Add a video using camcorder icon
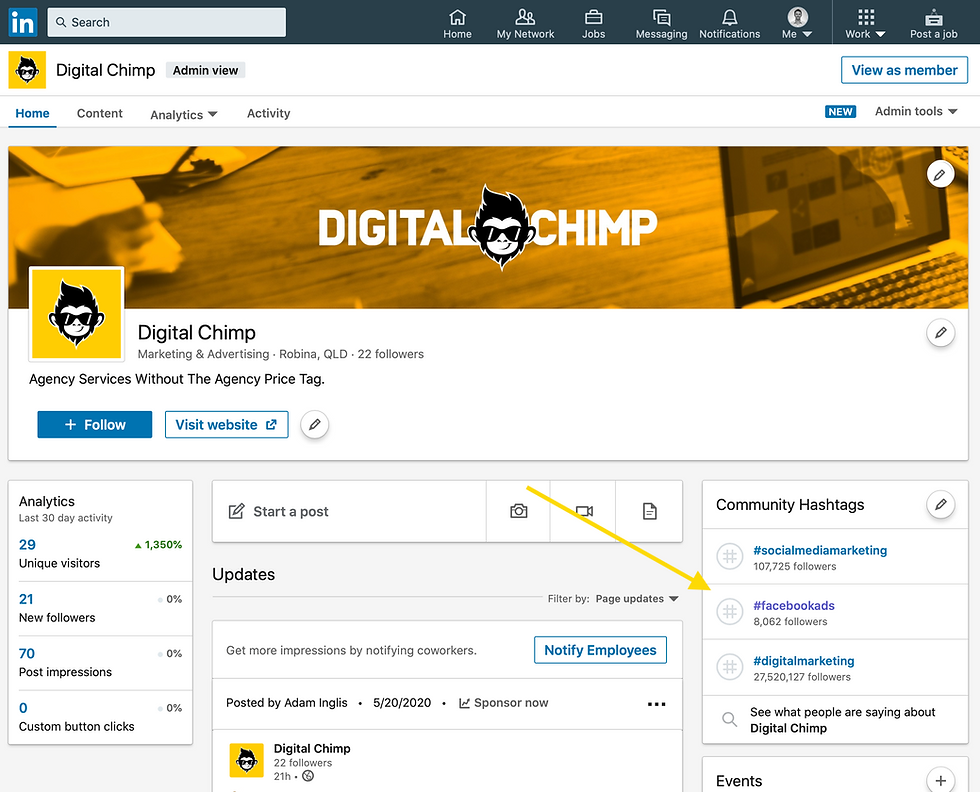This screenshot has height=792, width=980. [583, 511]
